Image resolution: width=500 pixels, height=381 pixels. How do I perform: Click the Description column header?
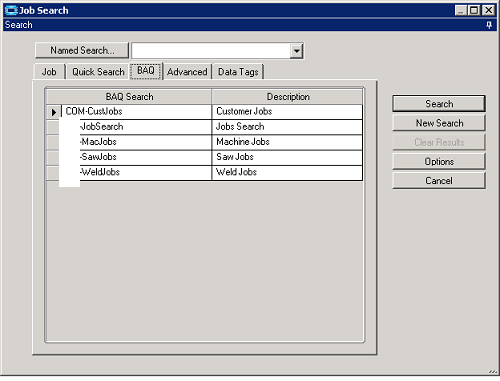tap(288, 97)
